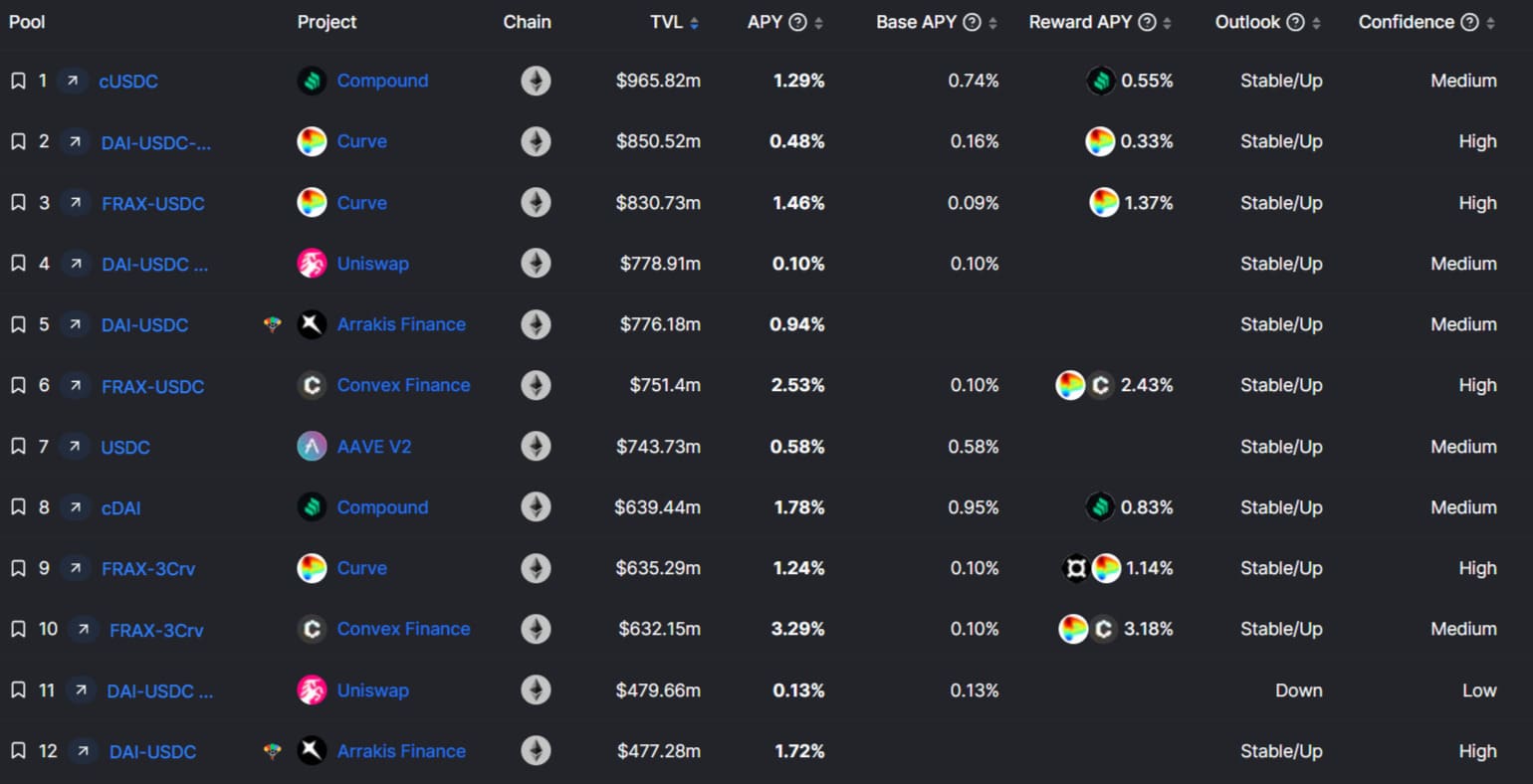The image size is (1533, 784).
Task: Open external link arrow for USDC pool
Action: (74, 447)
